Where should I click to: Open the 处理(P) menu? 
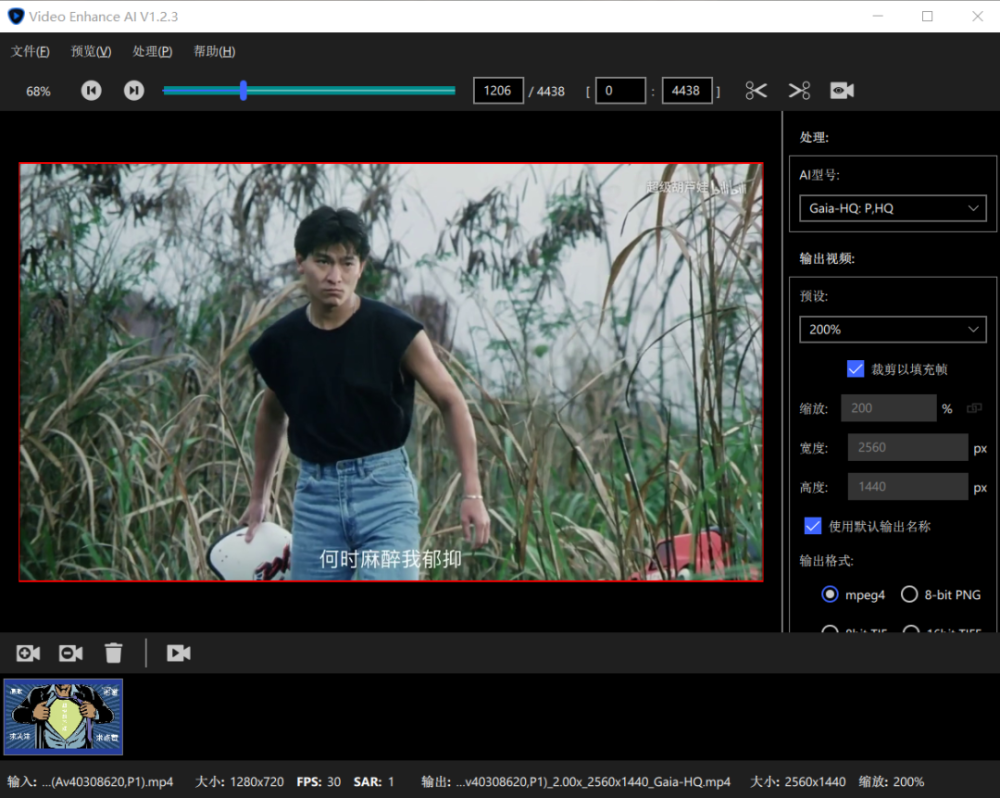pyautogui.click(x=152, y=52)
